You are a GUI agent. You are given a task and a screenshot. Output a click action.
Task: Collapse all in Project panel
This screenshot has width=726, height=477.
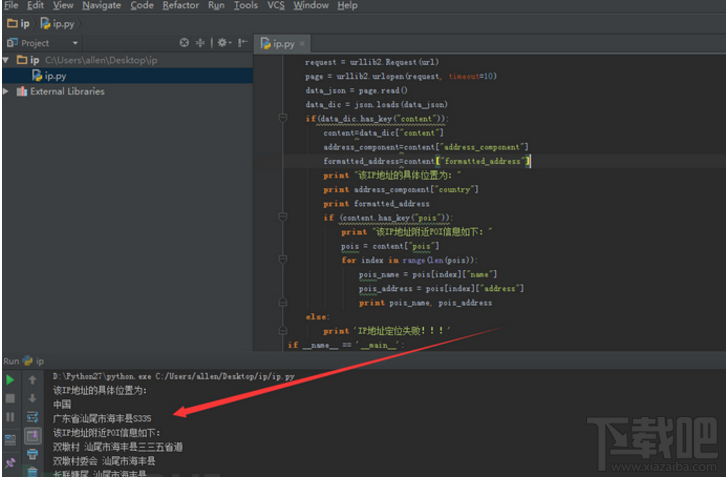[200, 43]
